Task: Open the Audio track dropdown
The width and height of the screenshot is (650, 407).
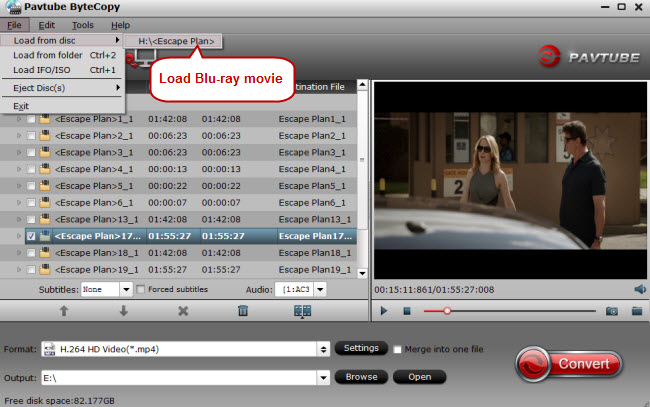Action: point(320,289)
